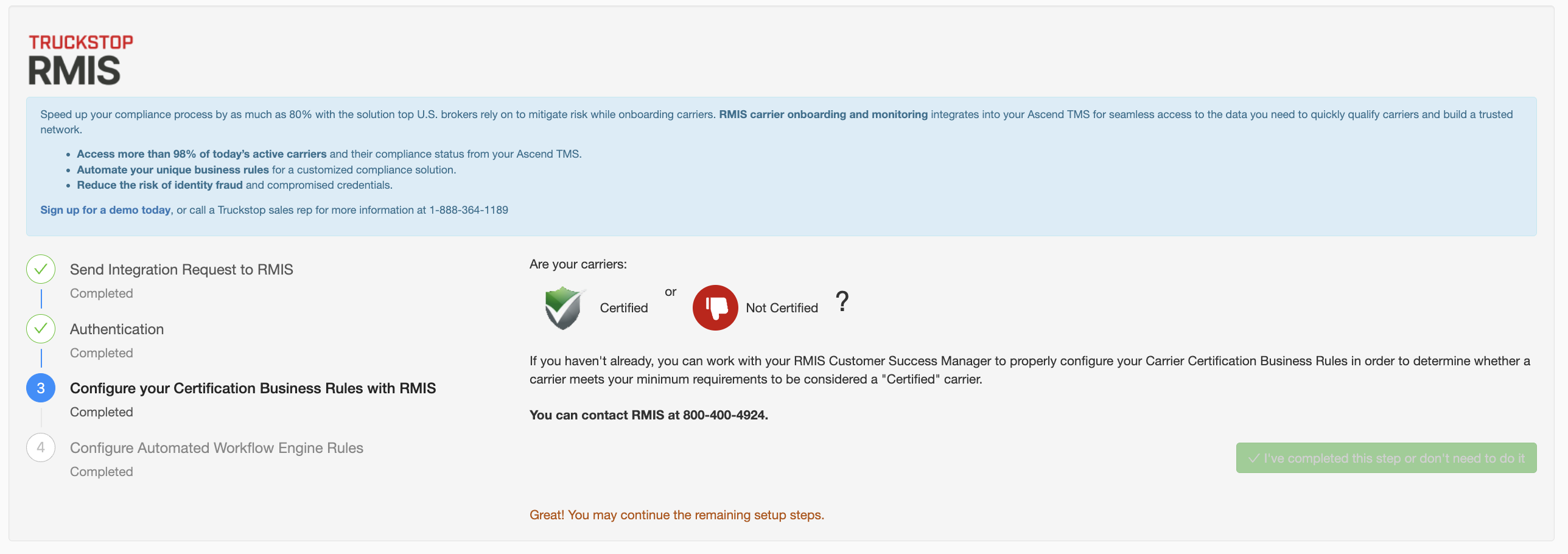Click 'Access more than 98% of today's active carriers'
The image size is (1568, 554).
pyautogui.click(x=201, y=154)
